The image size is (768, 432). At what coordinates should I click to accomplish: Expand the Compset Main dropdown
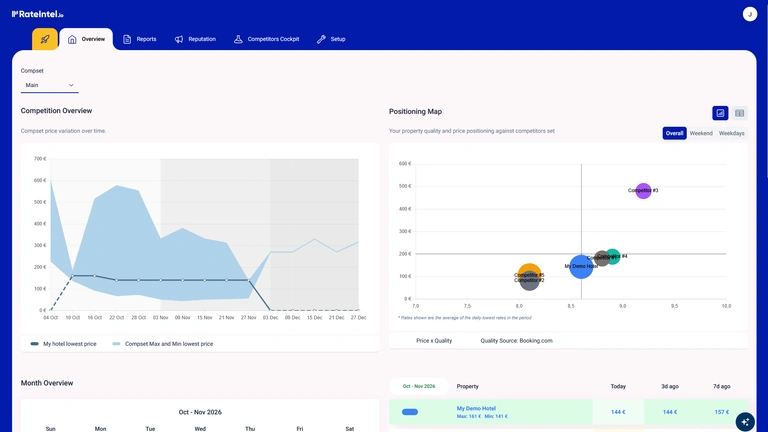[49, 85]
